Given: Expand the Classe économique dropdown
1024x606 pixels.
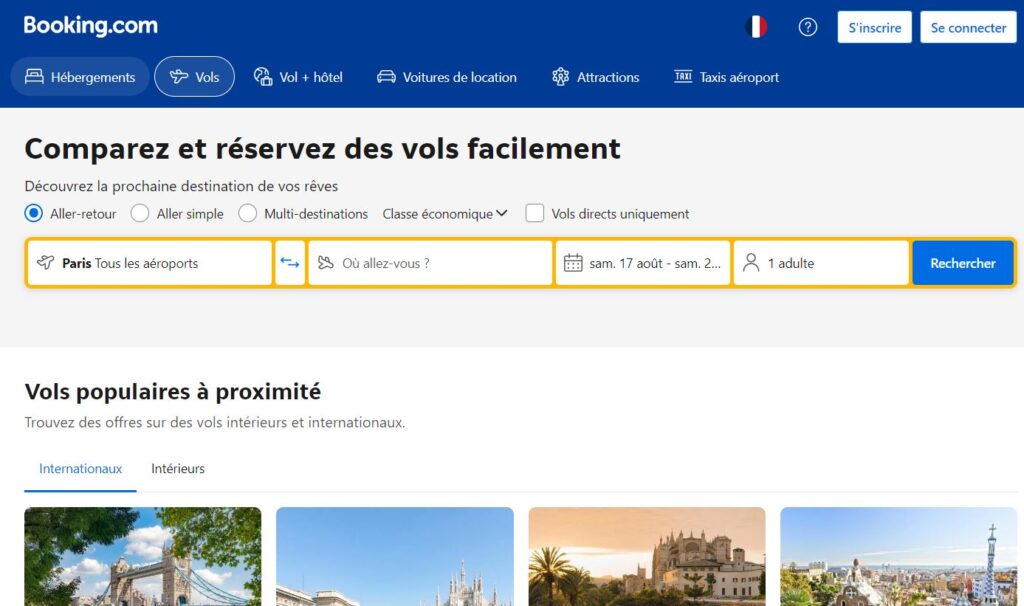Looking at the screenshot, I should [x=445, y=213].
